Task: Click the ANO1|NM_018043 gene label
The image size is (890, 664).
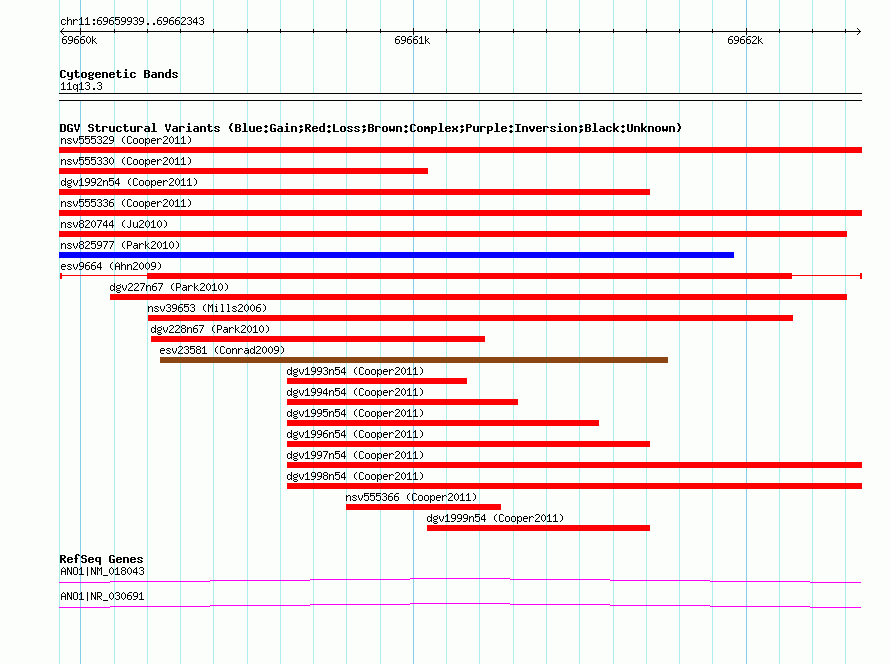Action: click(x=102, y=571)
